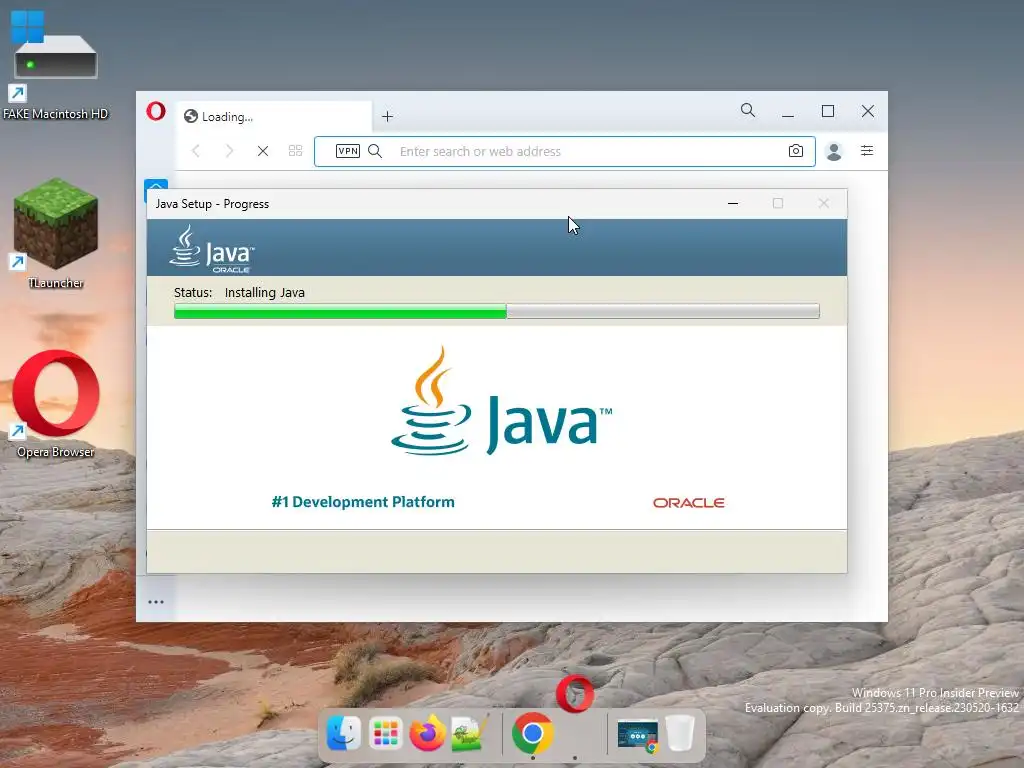Click the search magnifier in address bar
The width and height of the screenshot is (1024, 768).
click(375, 151)
